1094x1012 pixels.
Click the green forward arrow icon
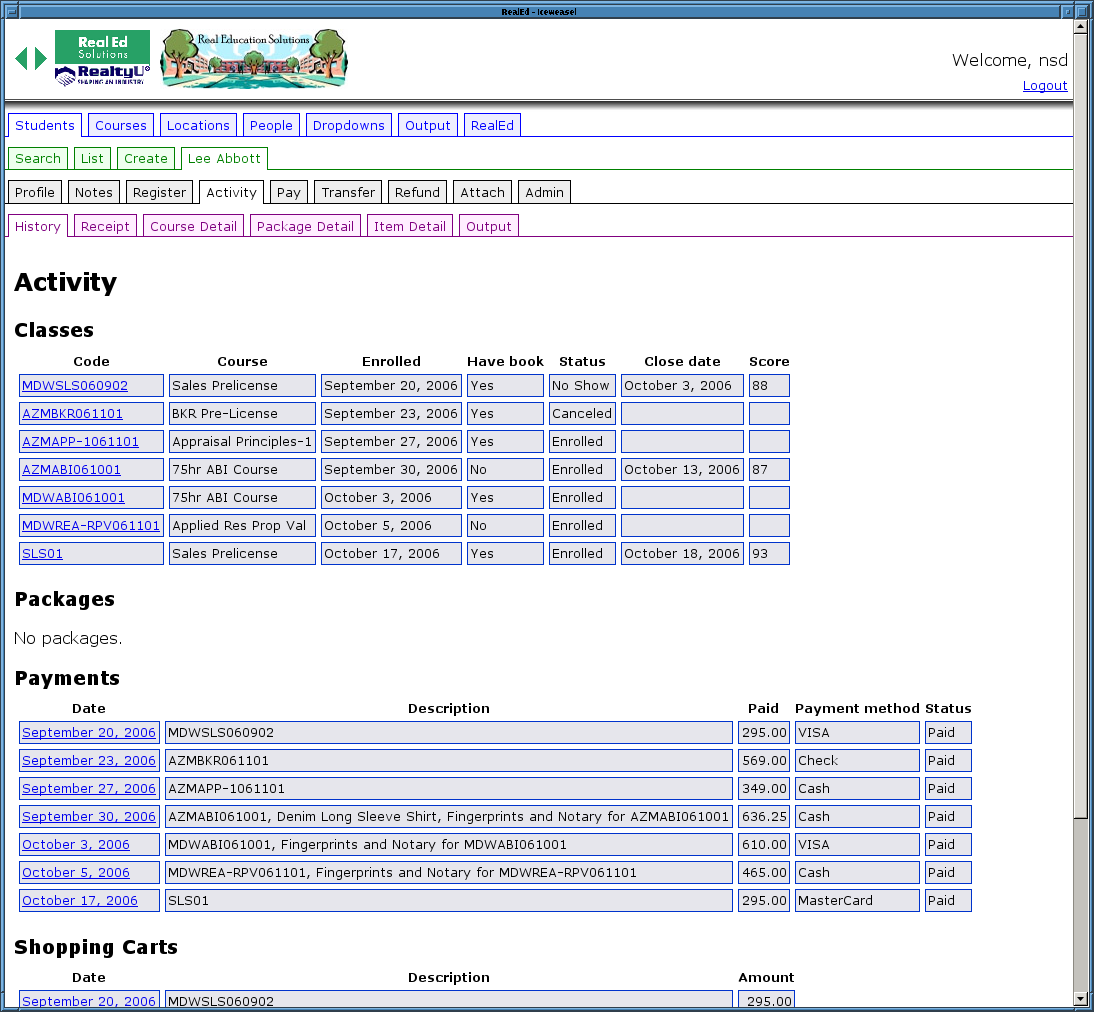[x=41, y=59]
